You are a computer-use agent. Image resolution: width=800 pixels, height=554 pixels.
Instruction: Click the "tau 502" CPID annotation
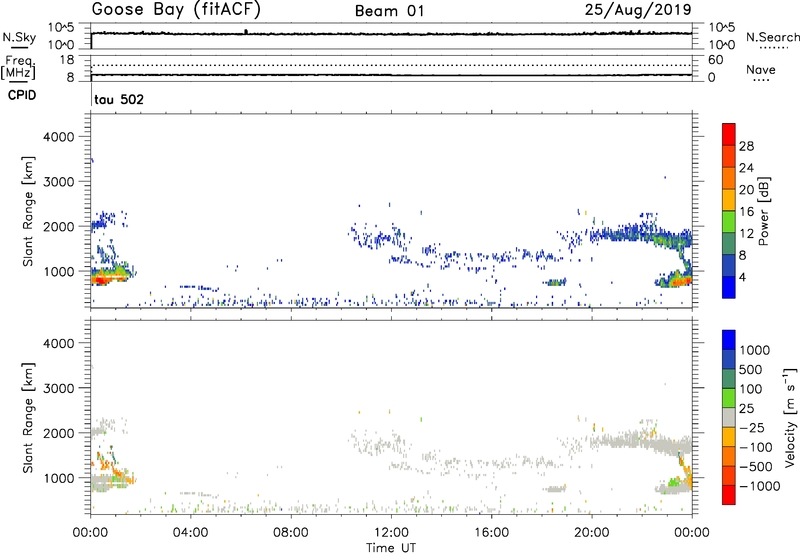point(119,99)
